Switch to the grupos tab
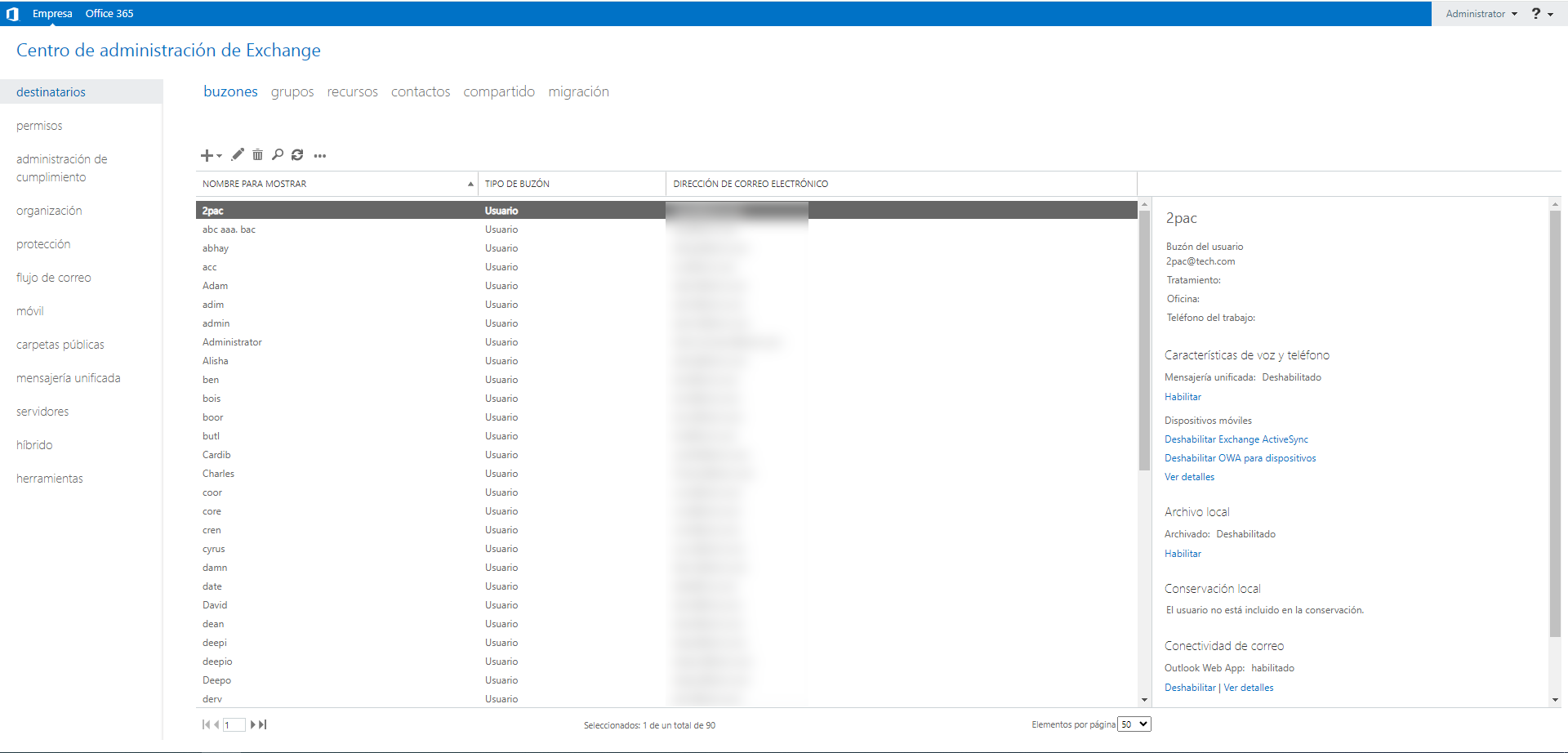This screenshot has width=1568, height=753. pyautogui.click(x=292, y=91)
